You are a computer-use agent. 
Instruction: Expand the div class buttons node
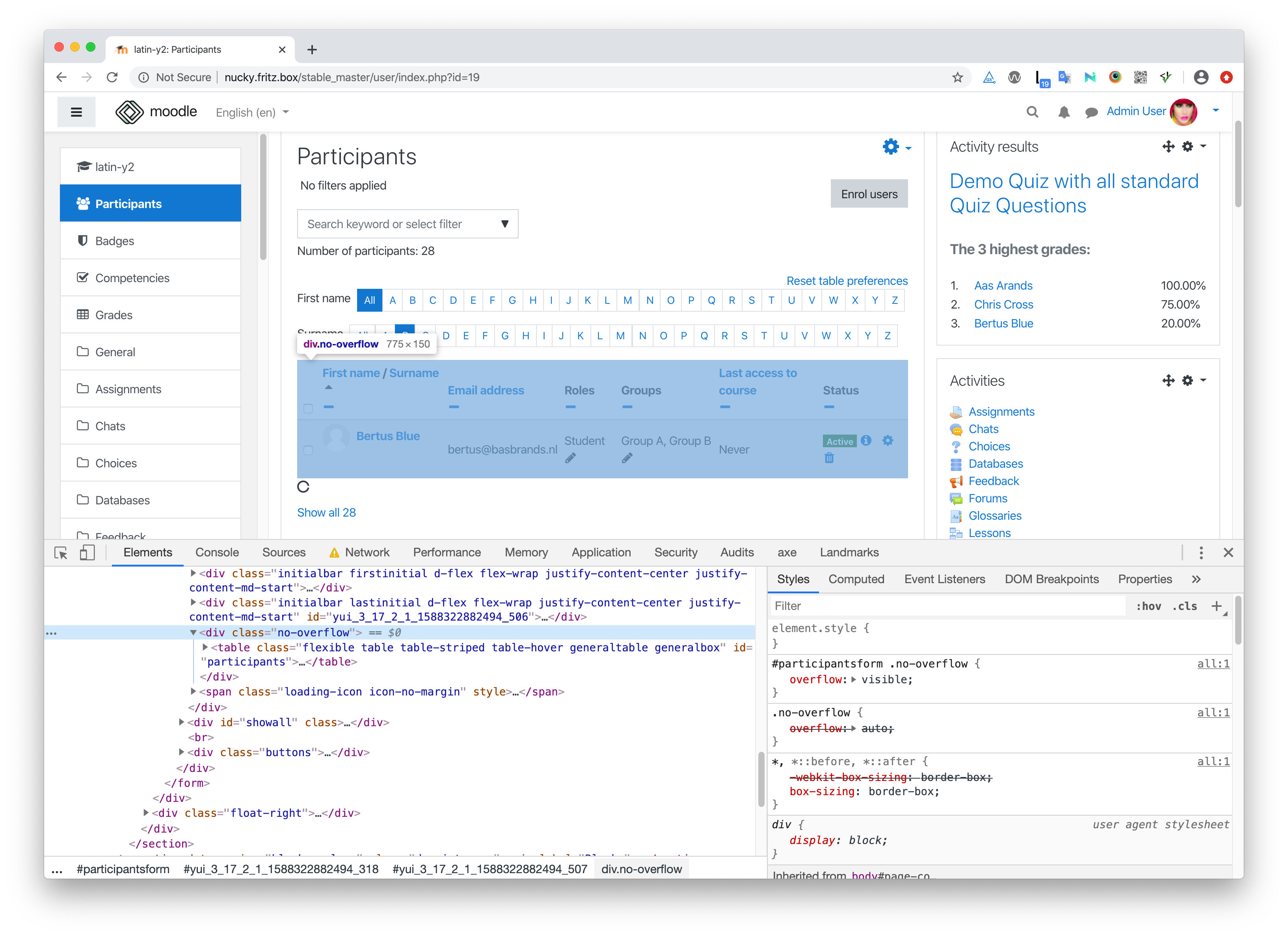pos(181,752)
